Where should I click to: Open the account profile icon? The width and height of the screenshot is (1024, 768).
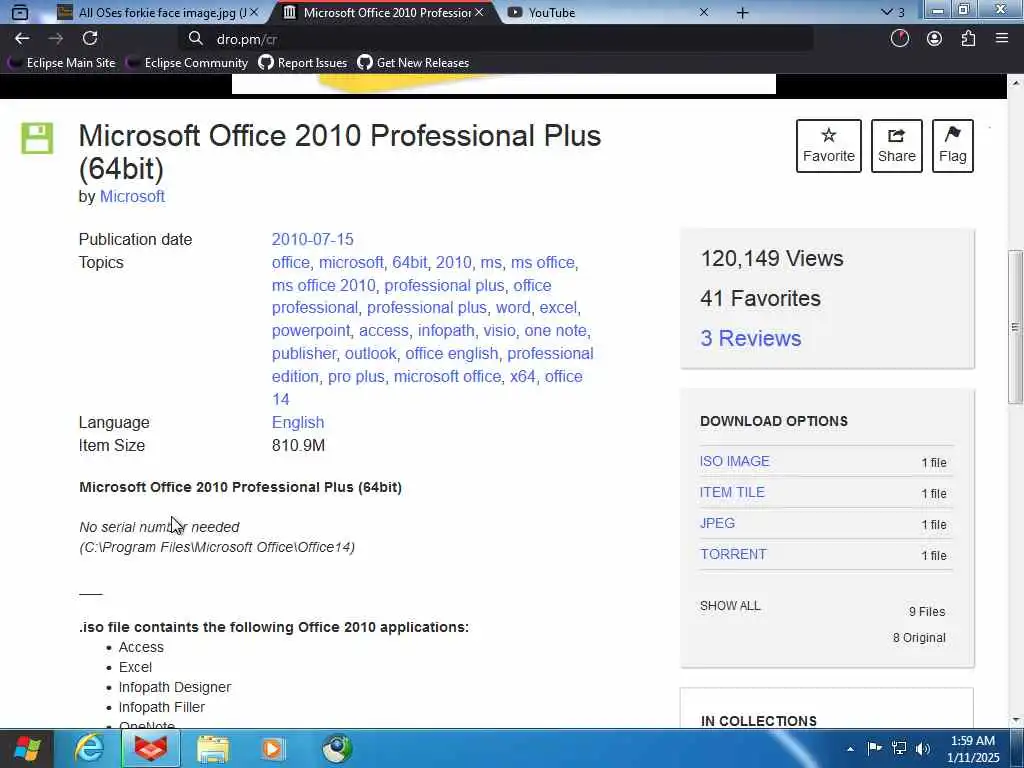tap(935, 39)
